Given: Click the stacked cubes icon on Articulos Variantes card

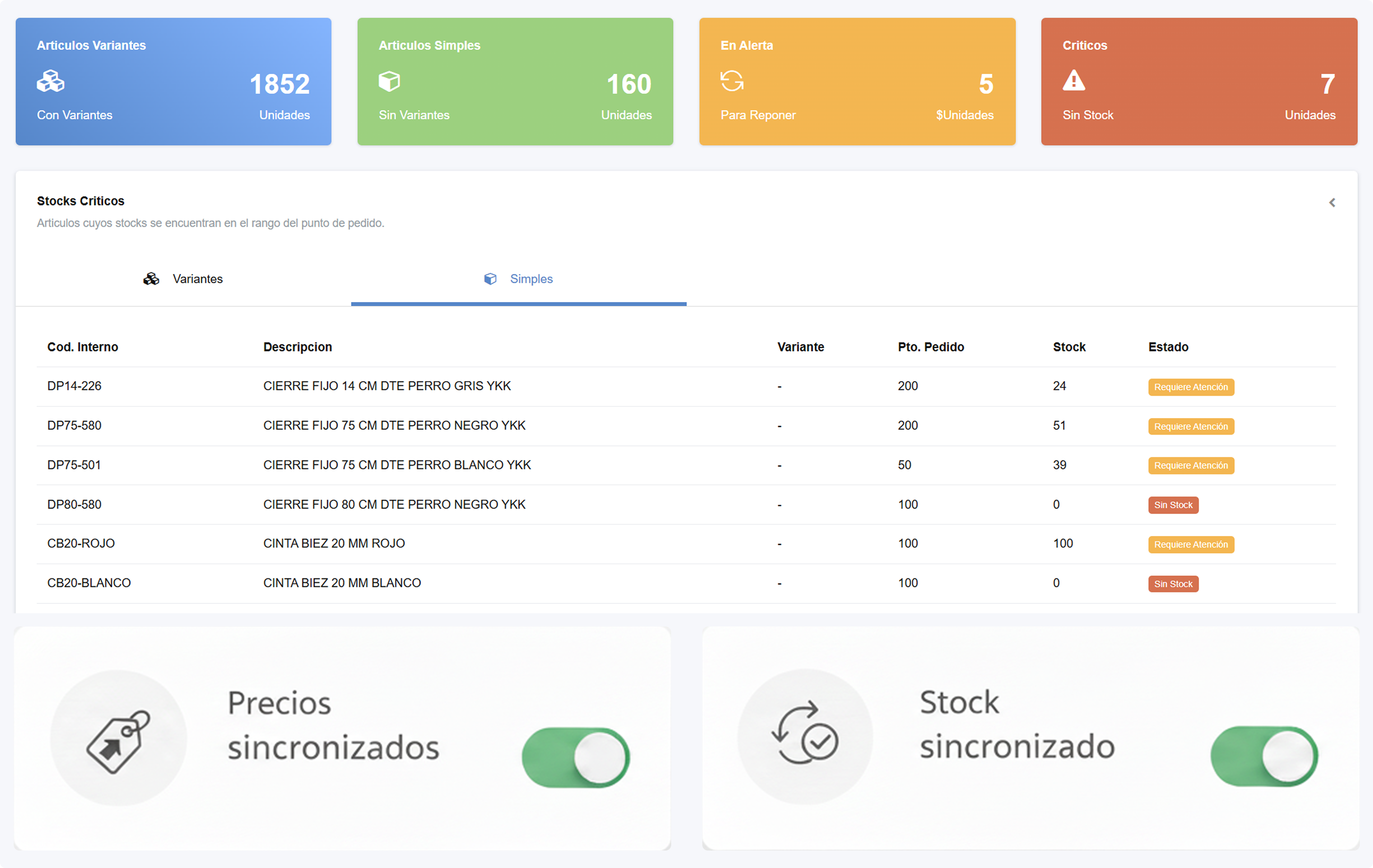Looking at the screenshot, I should pyautogui.click(x=50, y=81).
